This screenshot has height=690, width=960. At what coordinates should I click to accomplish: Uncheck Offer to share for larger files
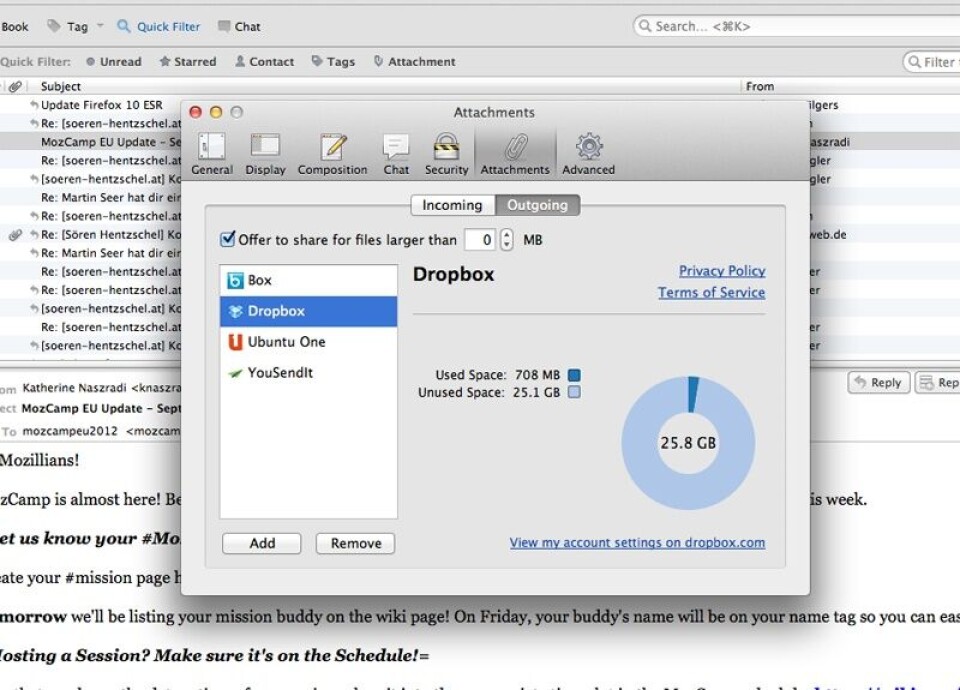pos(227,239)
